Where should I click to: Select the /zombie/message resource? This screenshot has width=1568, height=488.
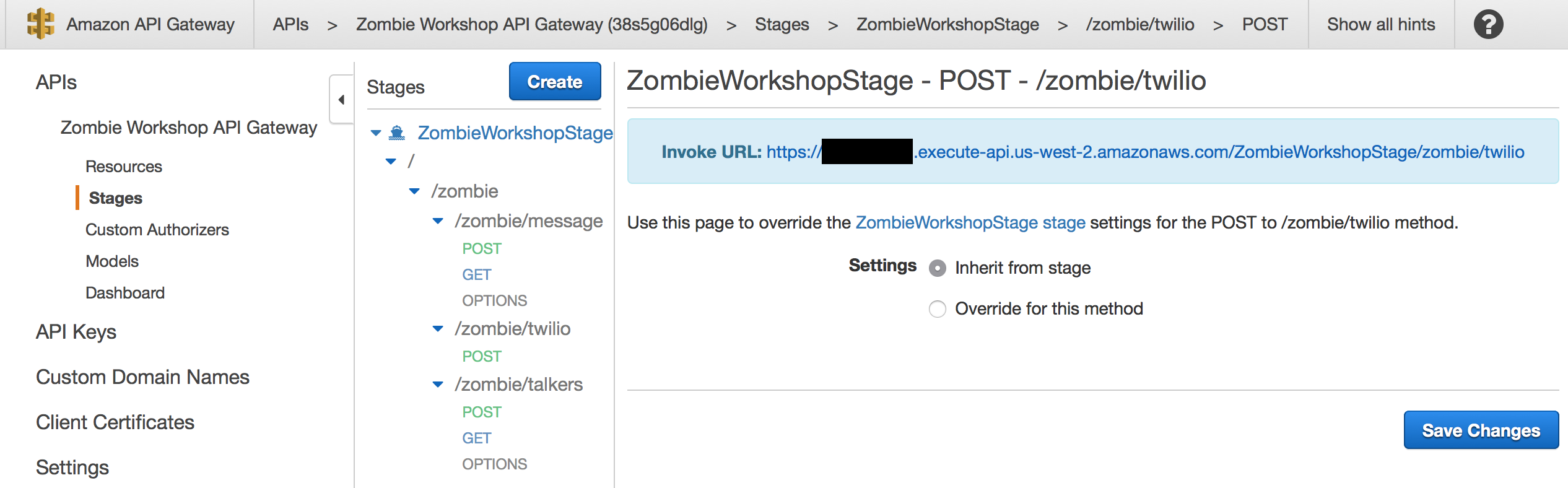[x=529, y=221]
